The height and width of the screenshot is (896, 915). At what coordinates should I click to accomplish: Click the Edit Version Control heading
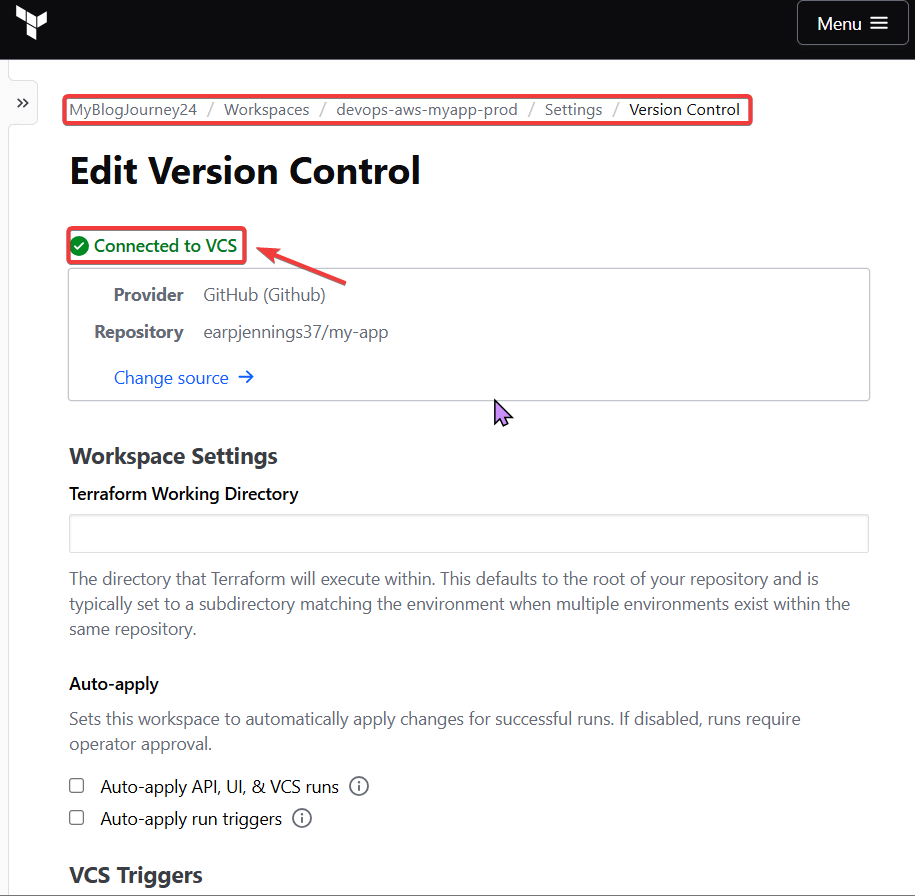point(245,171)
